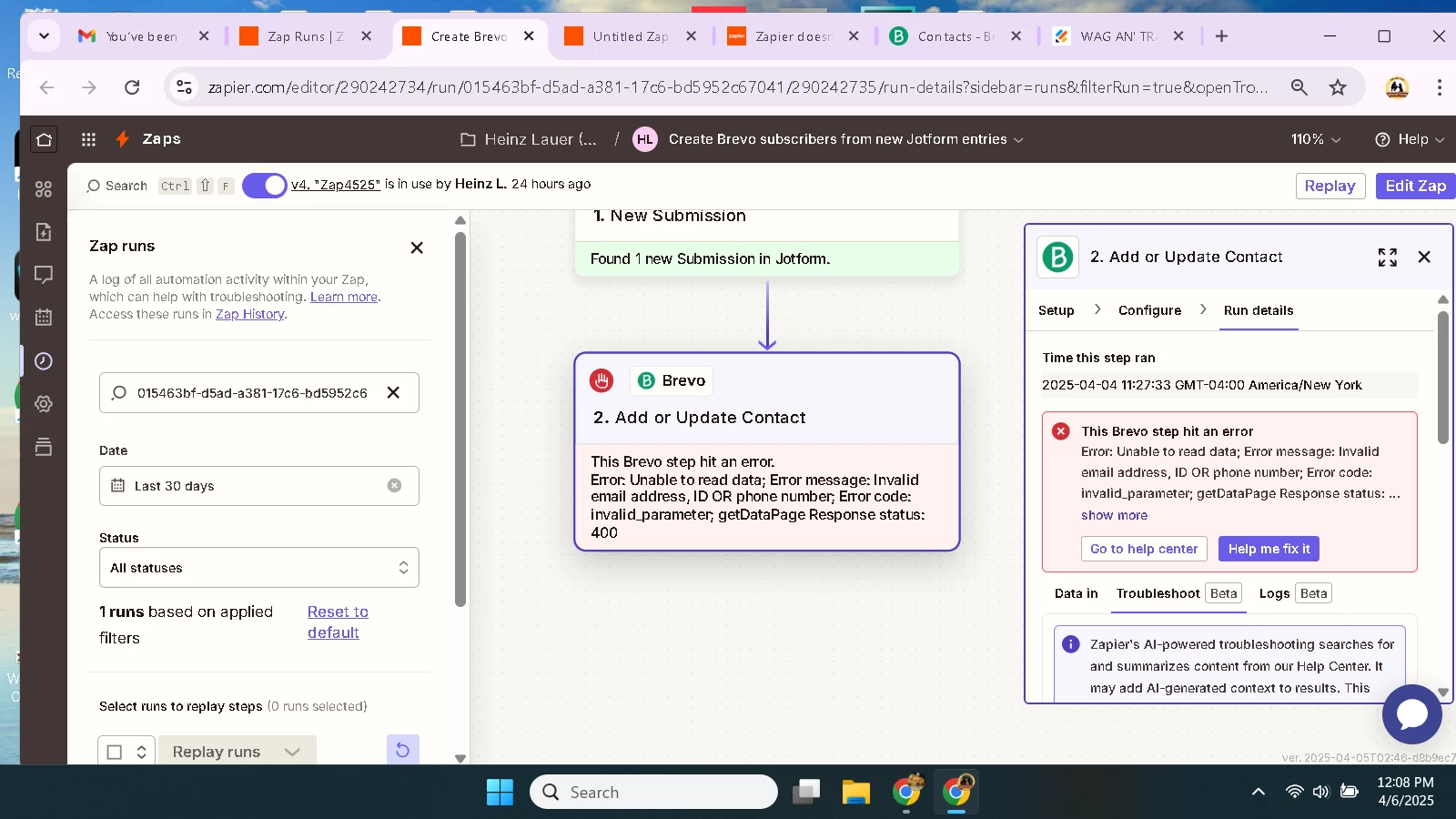The image size is (1456, 819).
Task: Click the Zap runs sidebar scrollbar
Action: pyautogui.click(x=460, y=419)
